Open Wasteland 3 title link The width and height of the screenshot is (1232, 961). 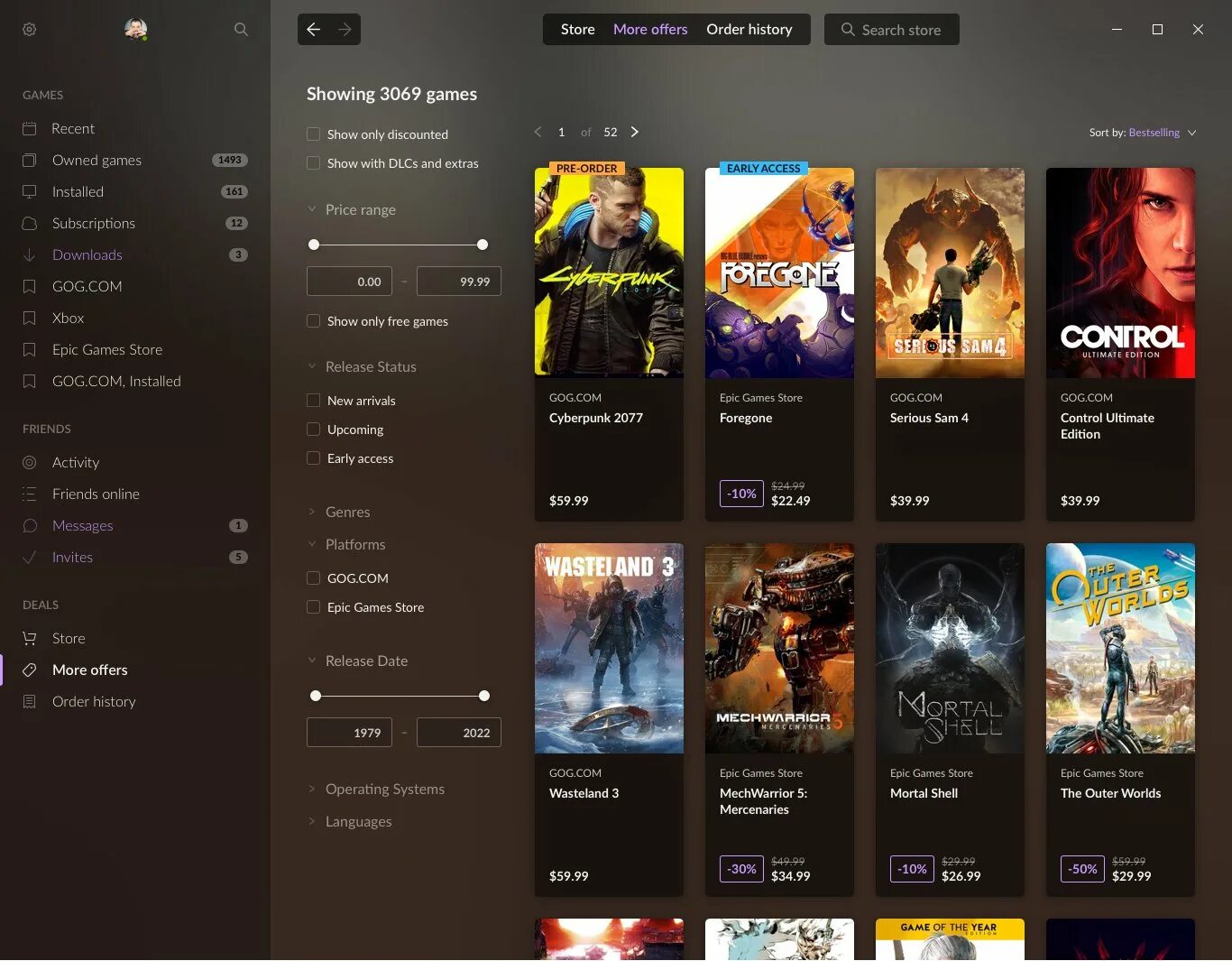(x=584, y=793)
